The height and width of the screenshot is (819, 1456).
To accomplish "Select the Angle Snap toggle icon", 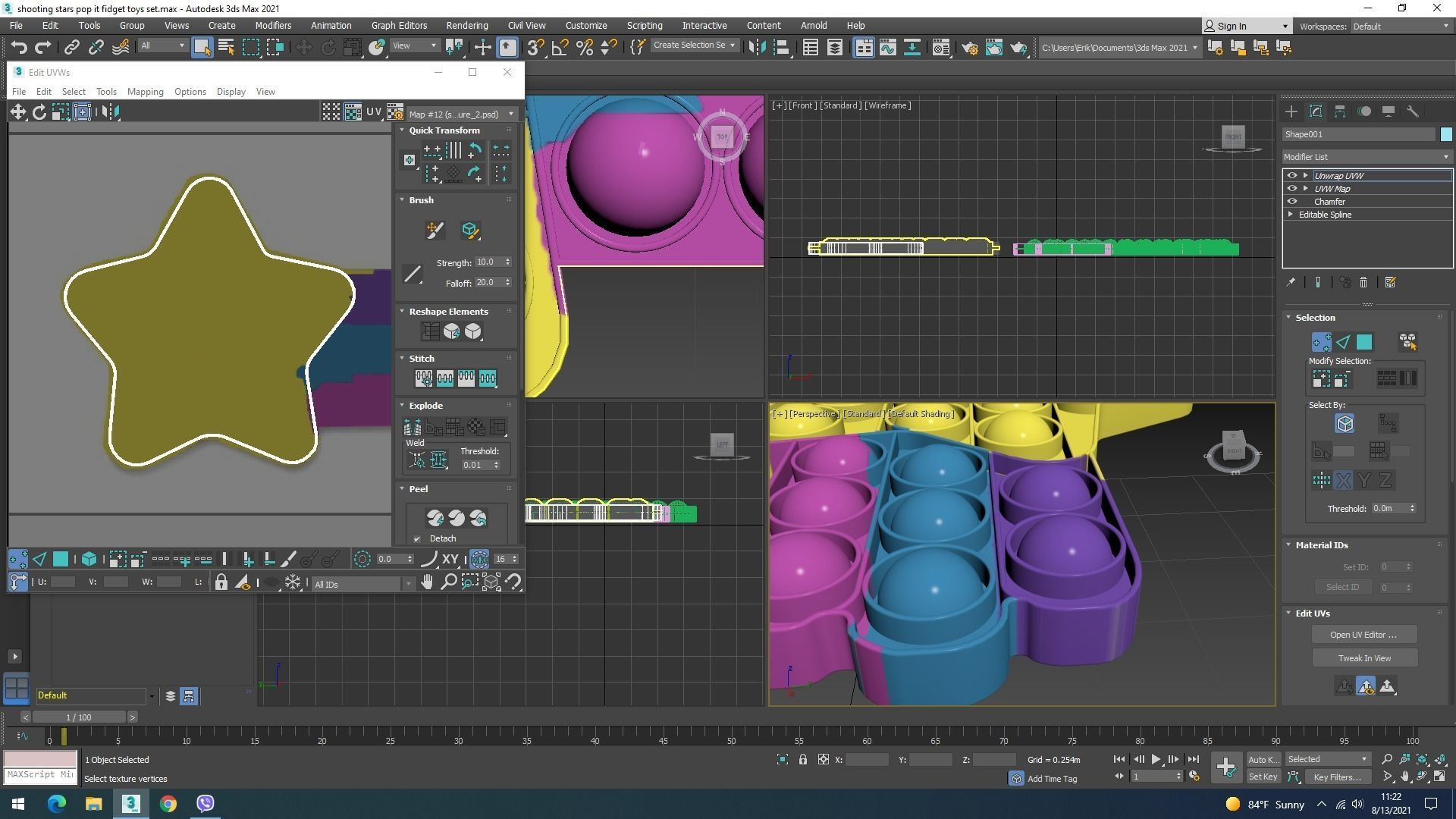I will [x=560, y=48].
